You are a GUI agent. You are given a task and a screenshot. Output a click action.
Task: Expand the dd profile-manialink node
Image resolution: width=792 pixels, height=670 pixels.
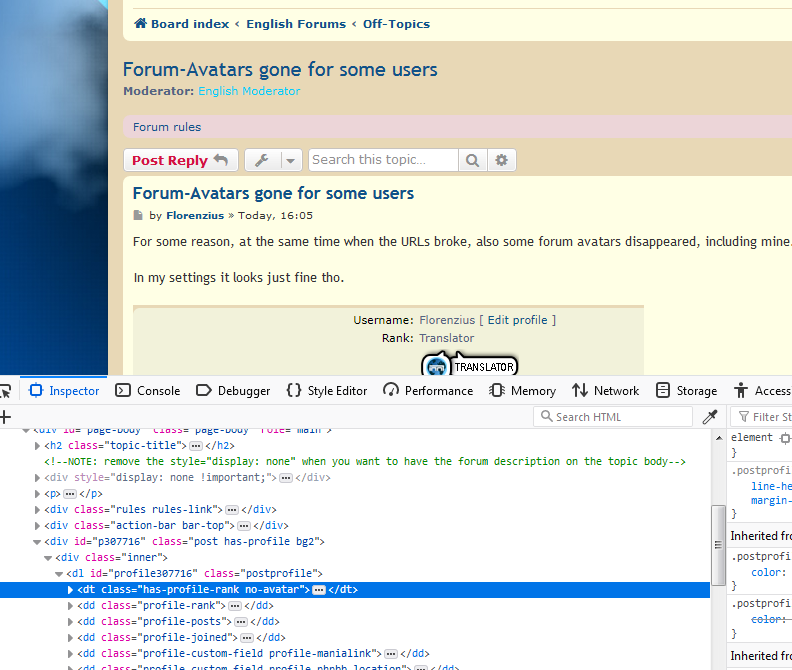pos(70,654)
